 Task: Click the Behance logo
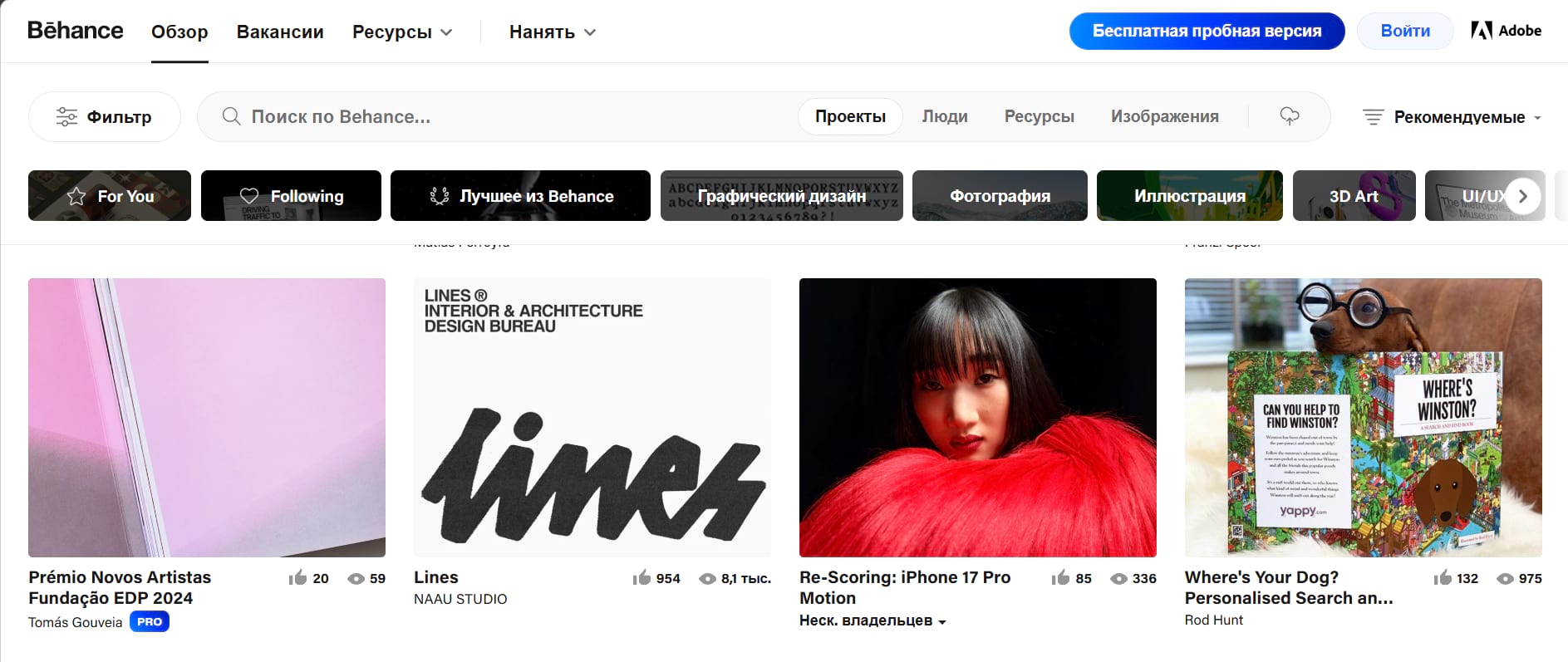click(x=75, y=31)
